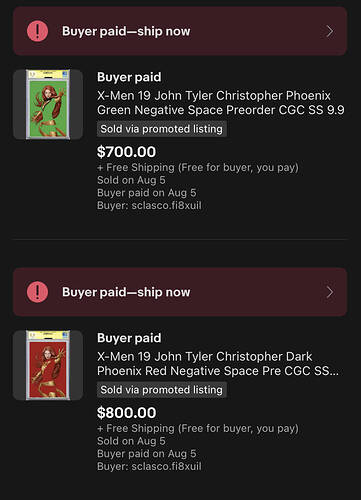View buyer sclasco.fi8xuil on the $800 order
361x500 pixels.
point(149,466)
